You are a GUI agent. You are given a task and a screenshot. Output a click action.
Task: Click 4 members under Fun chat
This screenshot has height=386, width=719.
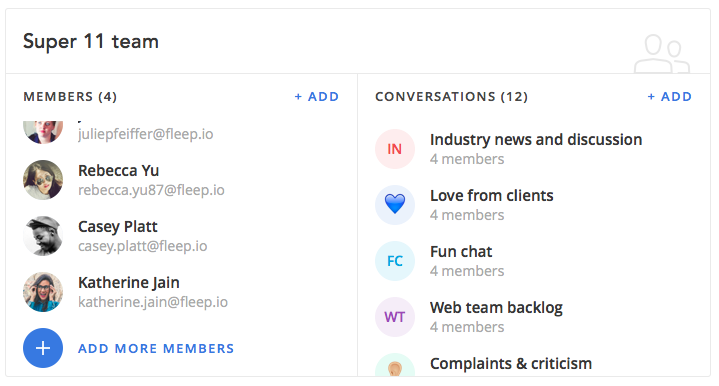point(467,271)
